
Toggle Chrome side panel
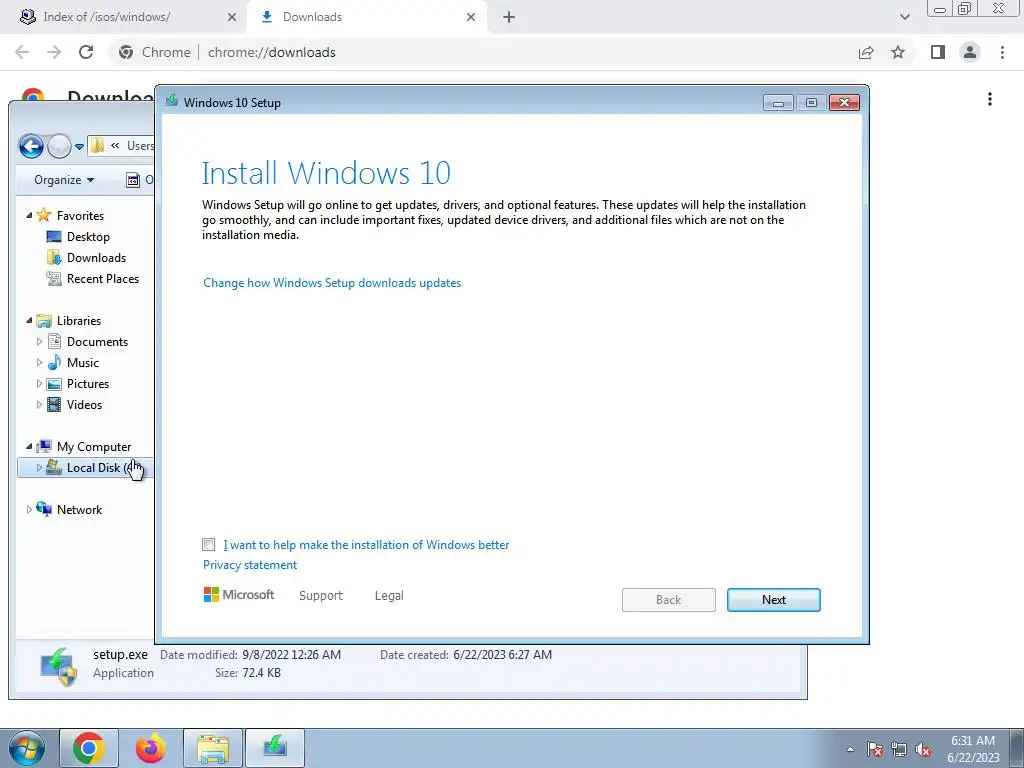click(938, 52)
